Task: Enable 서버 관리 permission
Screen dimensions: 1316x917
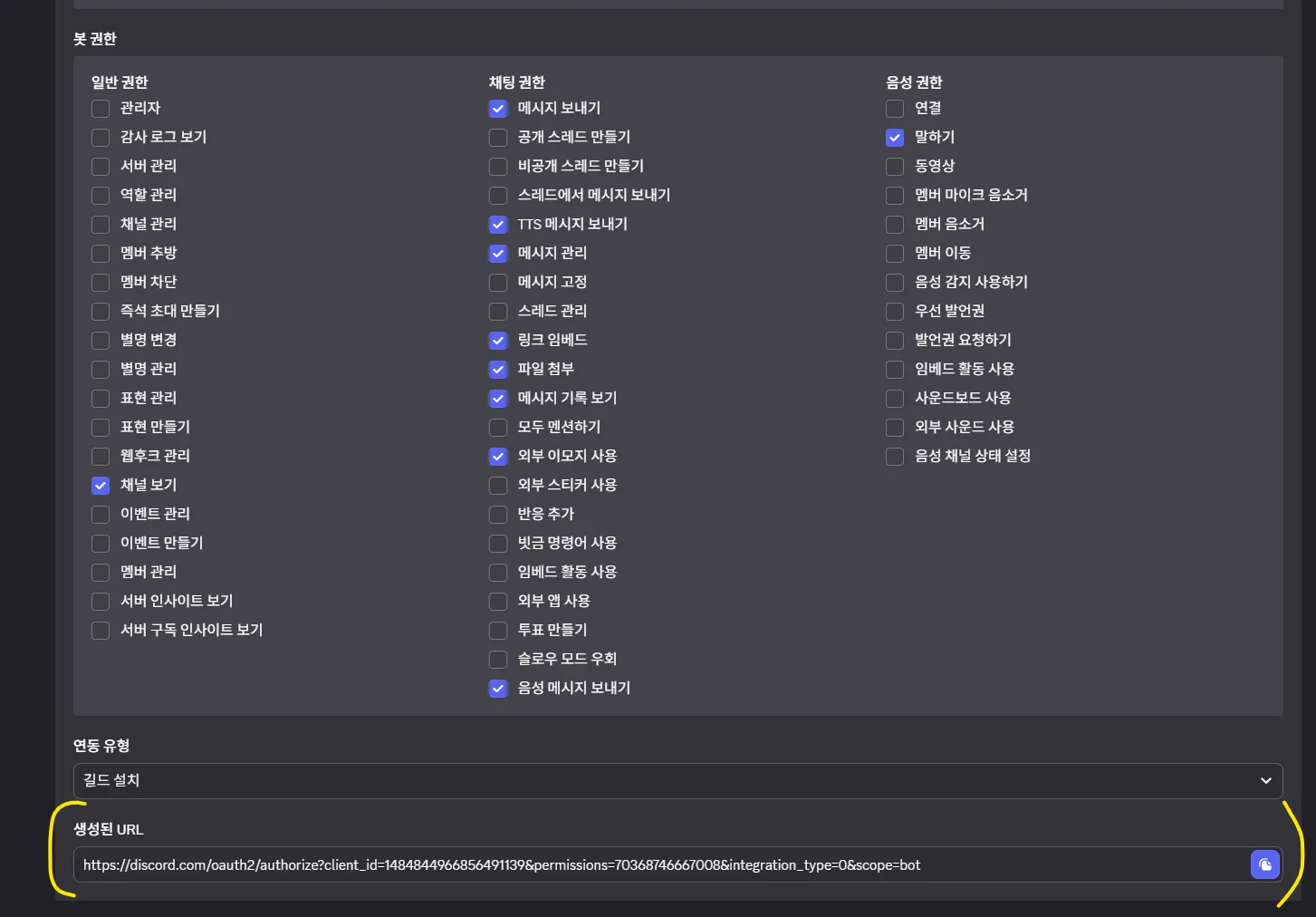Action: (x=101, y=167)
